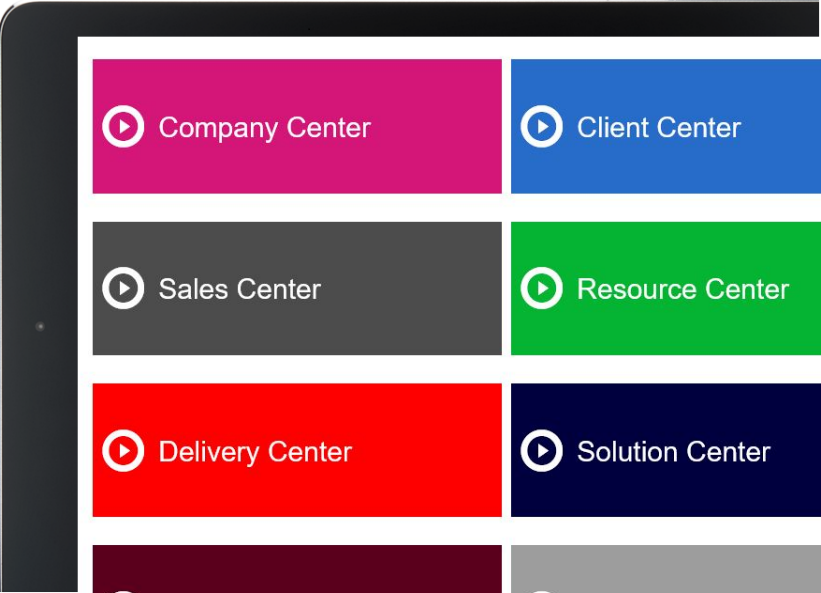The image size is (821, 593).
Task: Go to the Solution Center text label
Action: pyautogui.click(x=673, y=452)
